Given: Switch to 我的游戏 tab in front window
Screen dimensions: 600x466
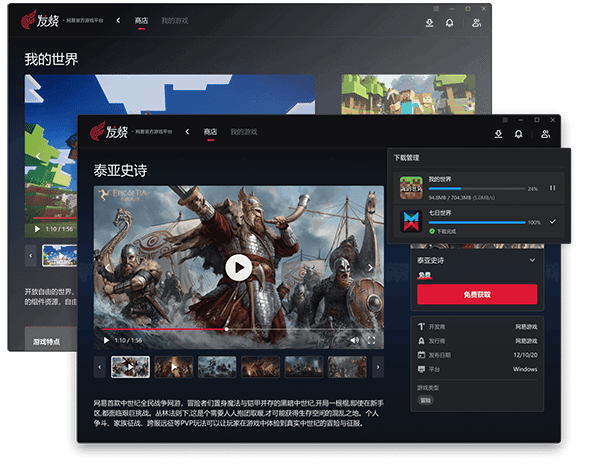Looking at the screenshot, I should pos(243,132).
